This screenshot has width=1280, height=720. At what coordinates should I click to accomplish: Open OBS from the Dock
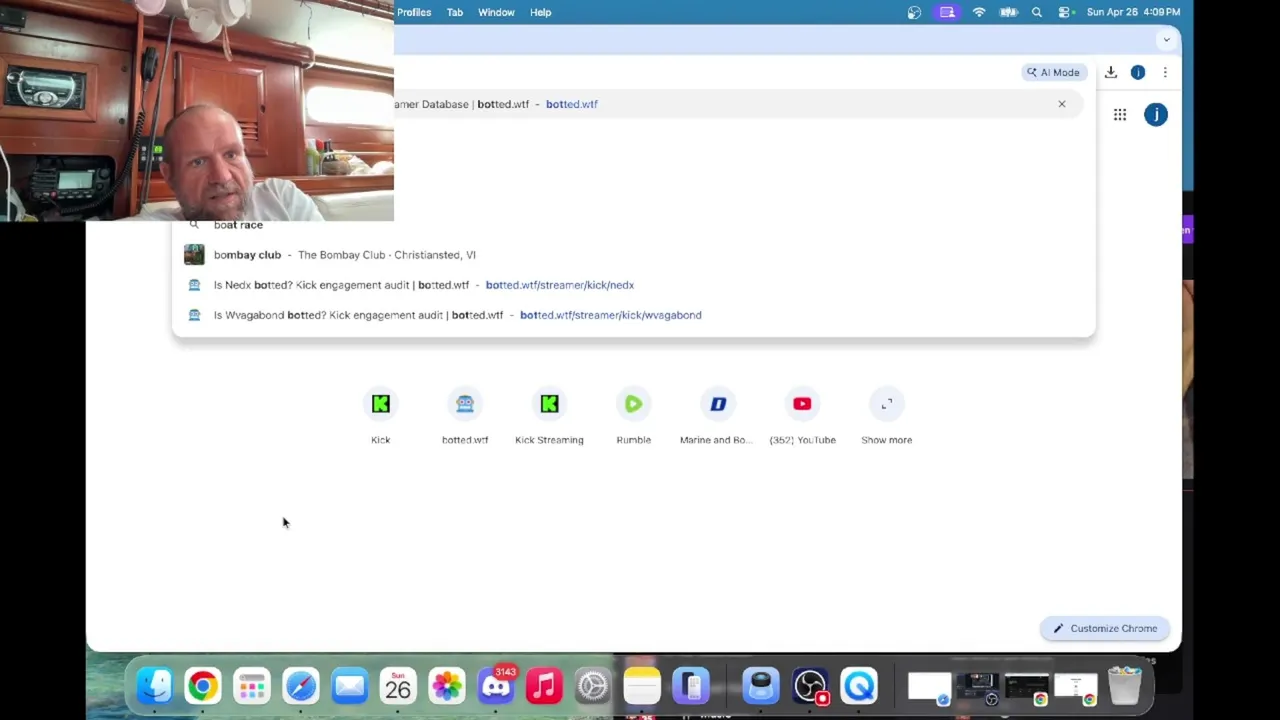pos(810,686)
